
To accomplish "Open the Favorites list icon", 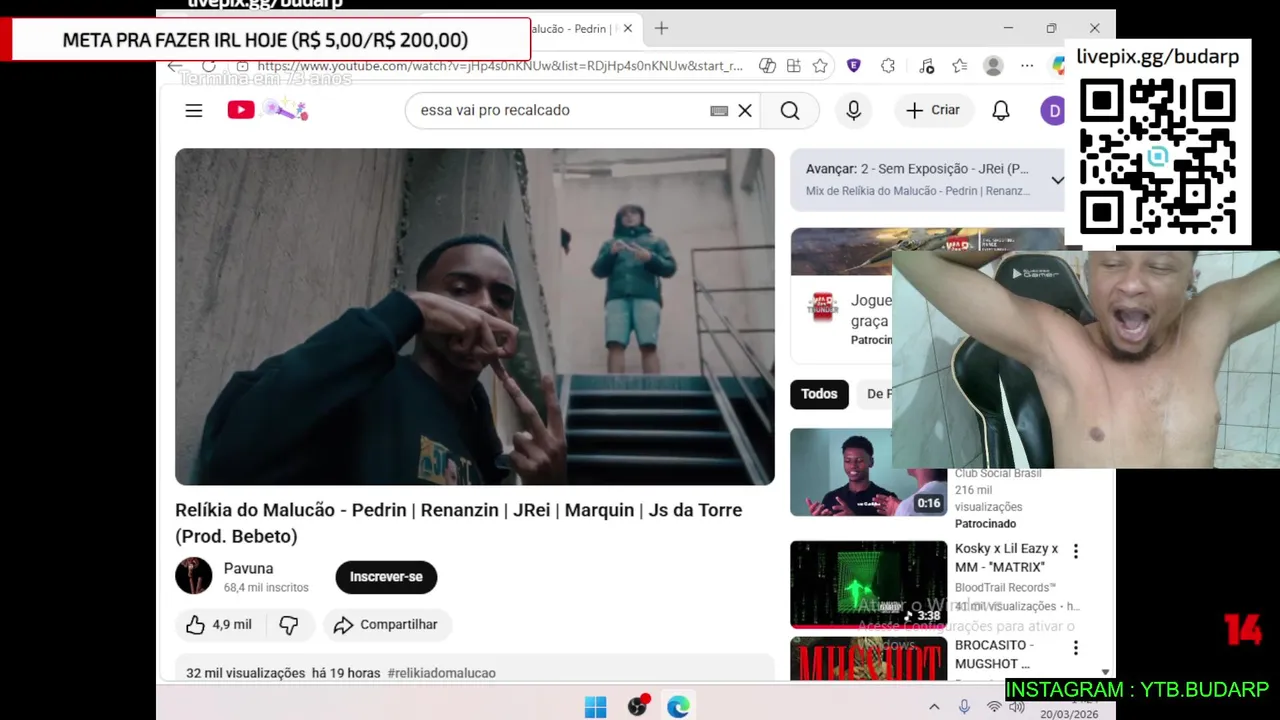I will click(x=960, y=66).
